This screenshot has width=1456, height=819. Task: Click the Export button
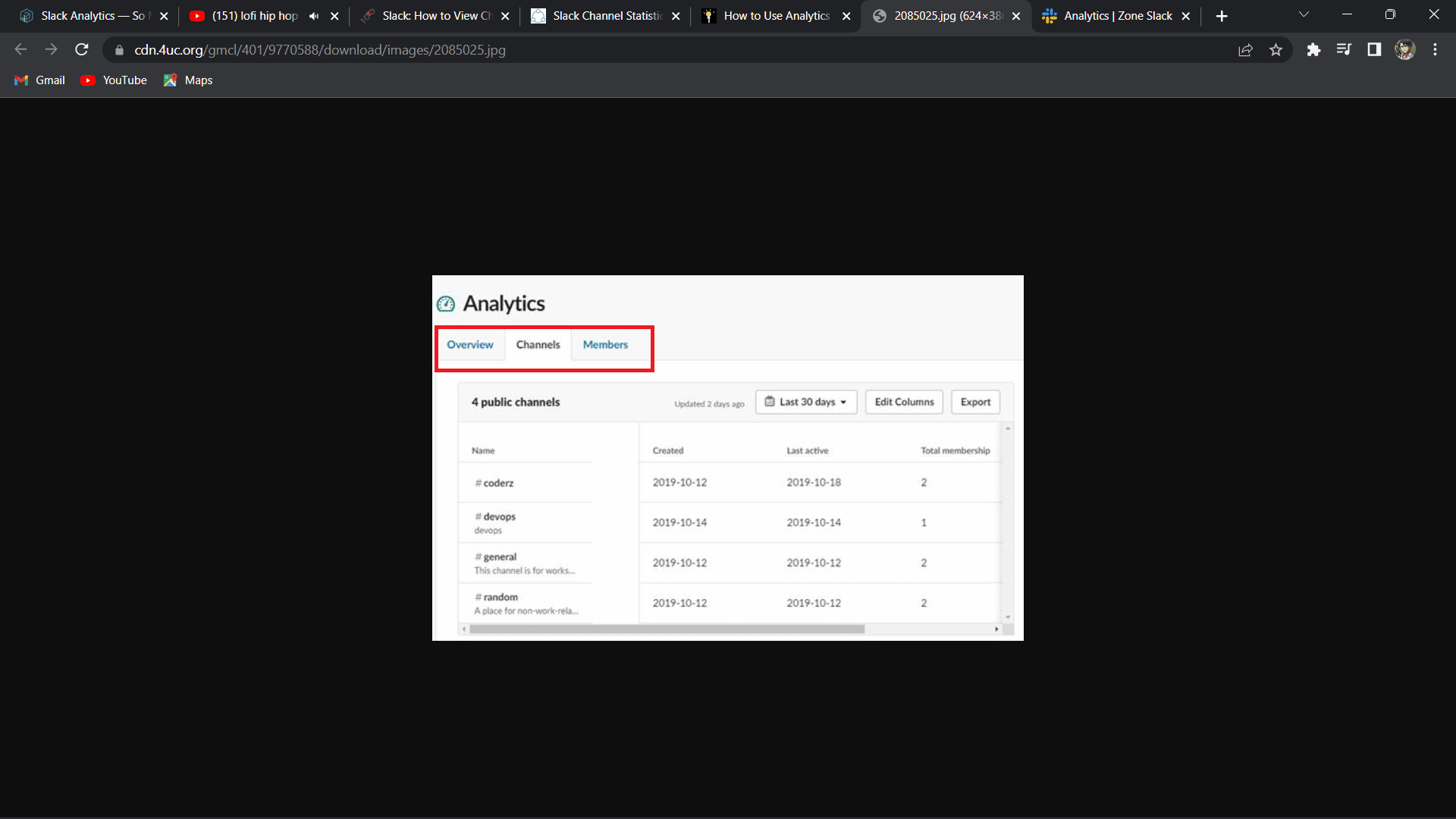click(975, 401)
